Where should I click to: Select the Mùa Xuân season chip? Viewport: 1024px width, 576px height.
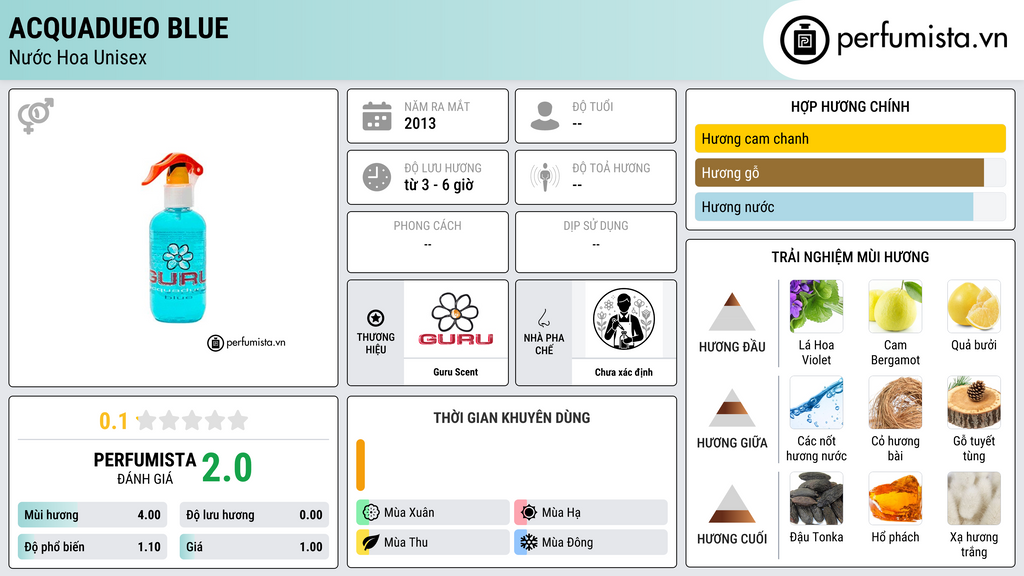(433, 513)
